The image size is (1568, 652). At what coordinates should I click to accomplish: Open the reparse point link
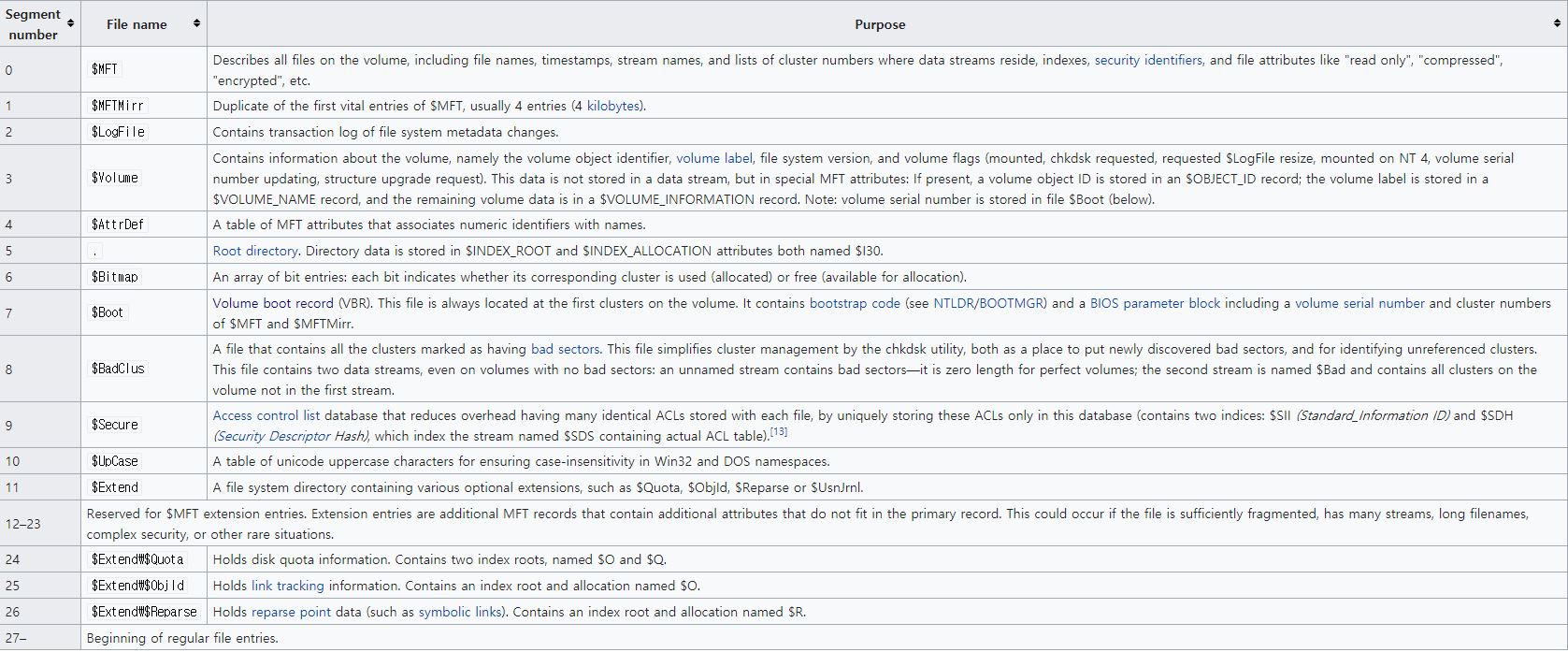click(x=289, y=612)
